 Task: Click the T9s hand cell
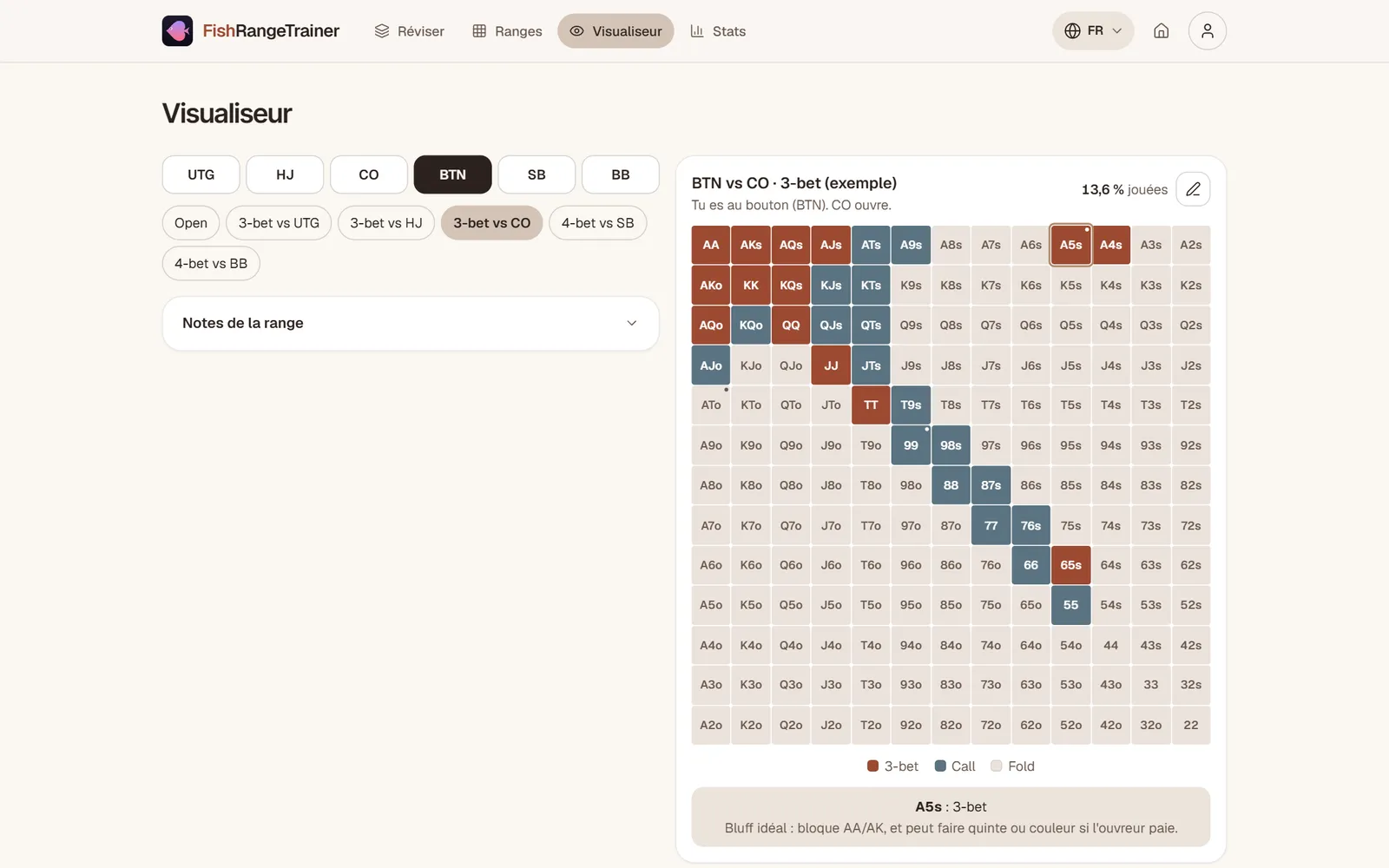click(x=911, y=405)
